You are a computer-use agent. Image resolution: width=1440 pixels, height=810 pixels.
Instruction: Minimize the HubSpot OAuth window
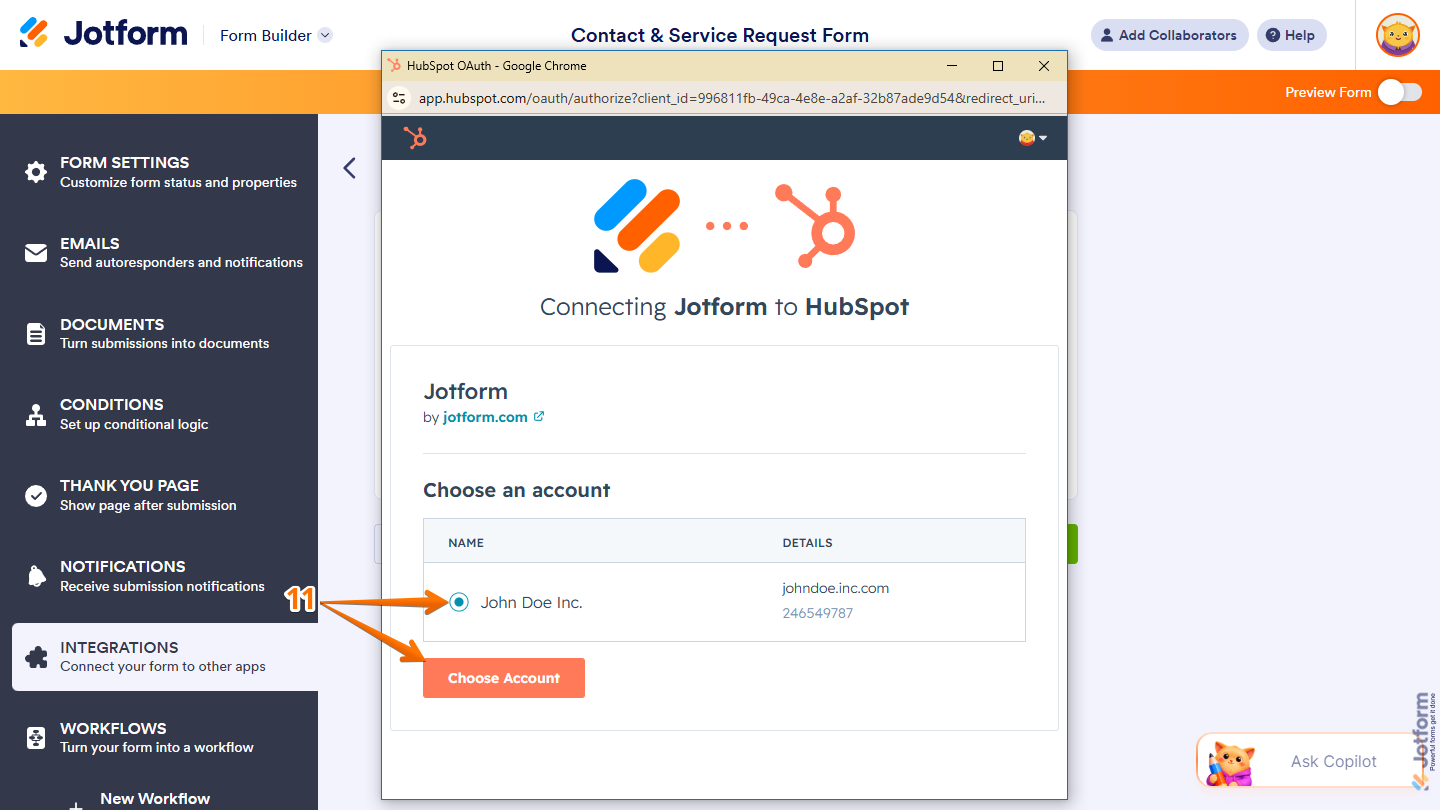951,66
